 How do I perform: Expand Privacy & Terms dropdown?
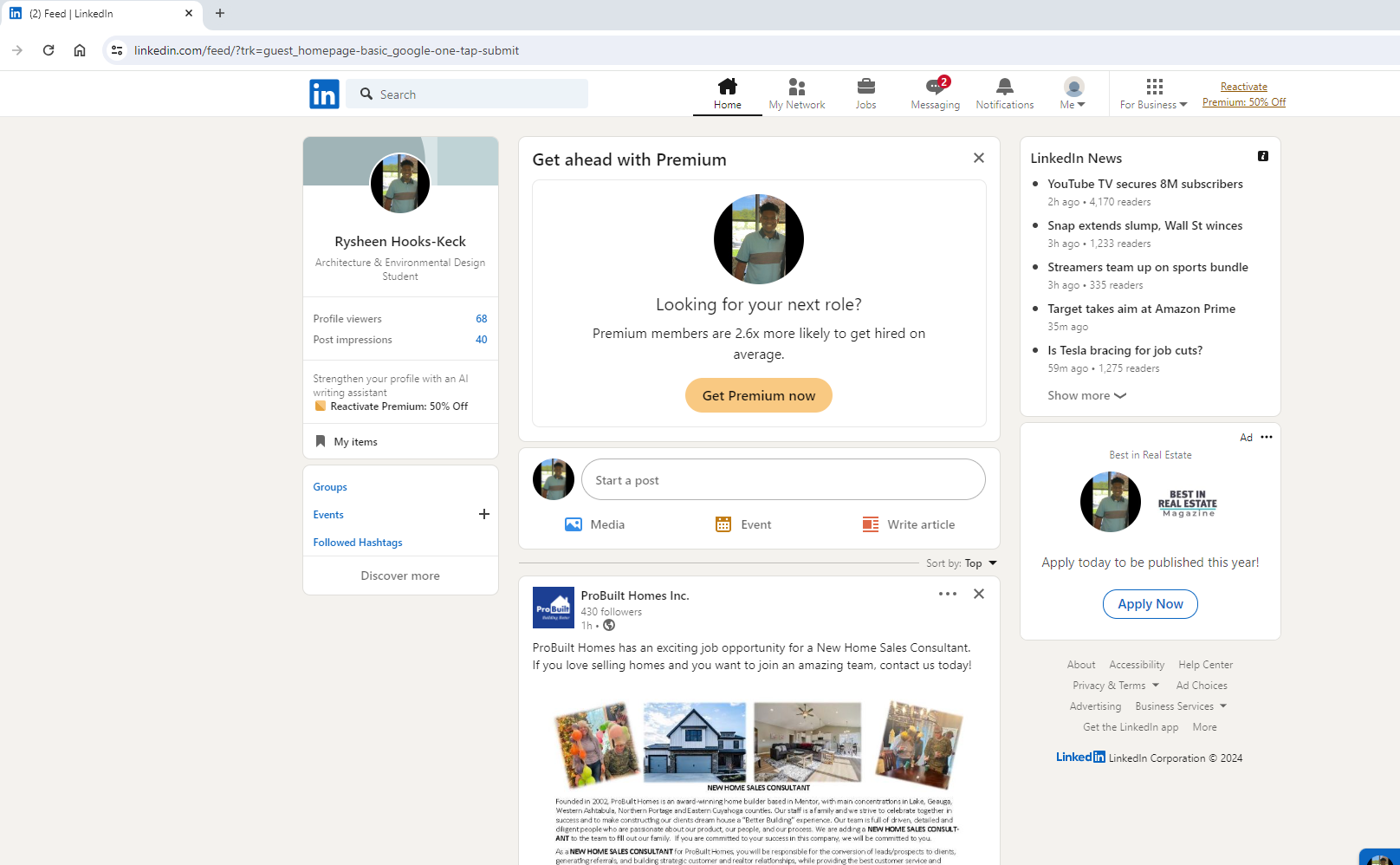(x=1116, y=686)
